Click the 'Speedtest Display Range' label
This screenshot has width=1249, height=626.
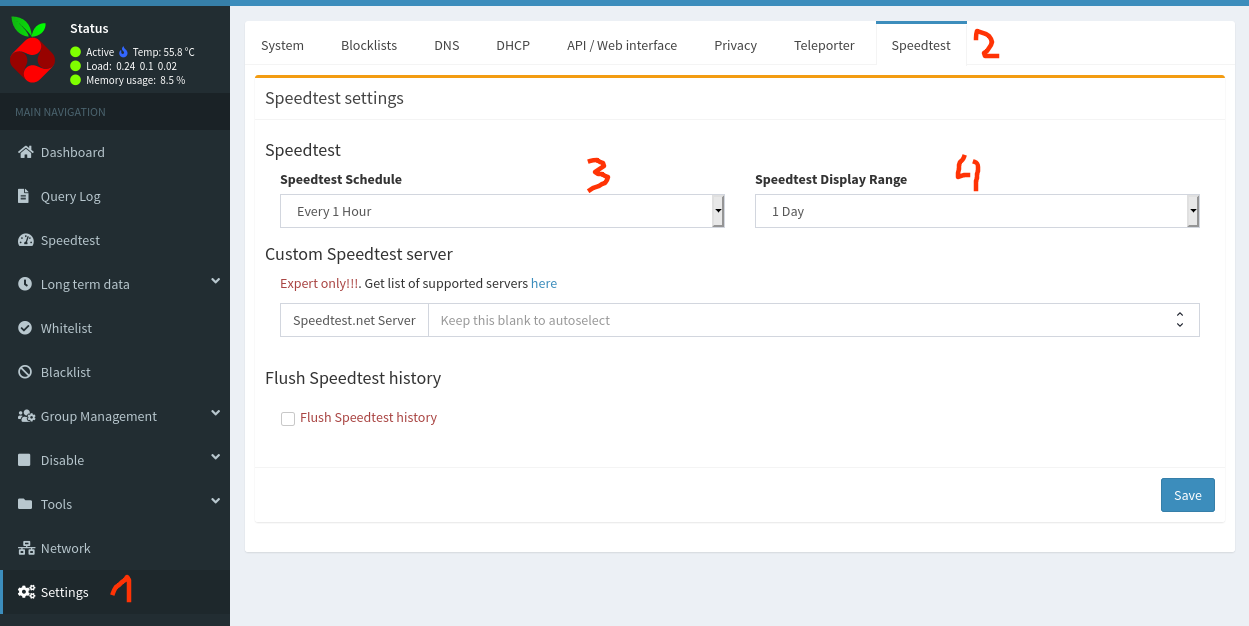point(831,180)
